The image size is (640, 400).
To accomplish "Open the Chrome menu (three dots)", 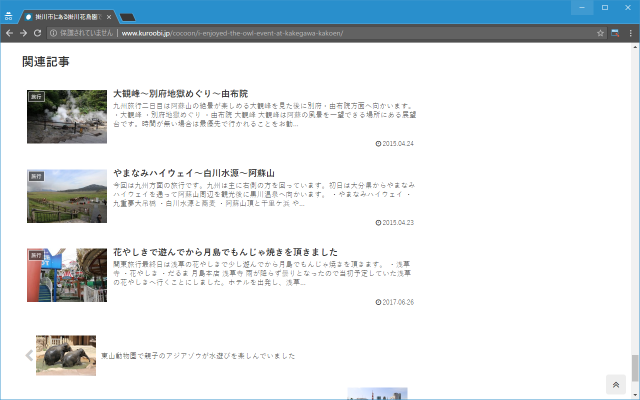I will [x=630, y=33].
